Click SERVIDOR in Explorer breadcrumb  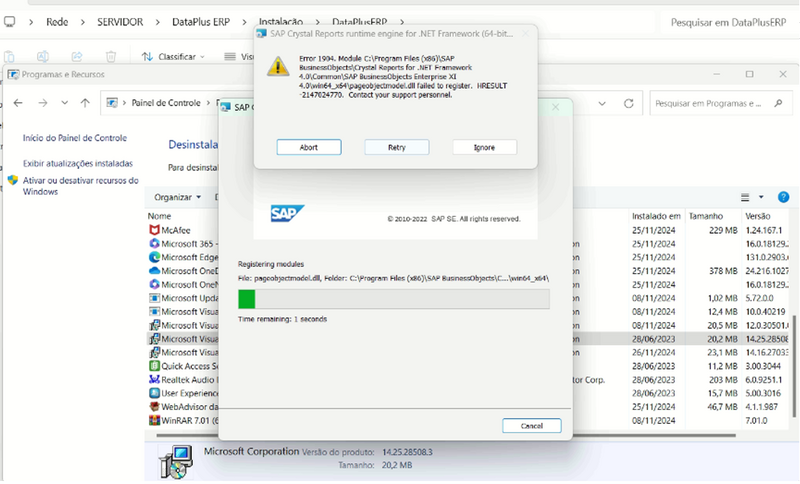(x=120, y=22)
